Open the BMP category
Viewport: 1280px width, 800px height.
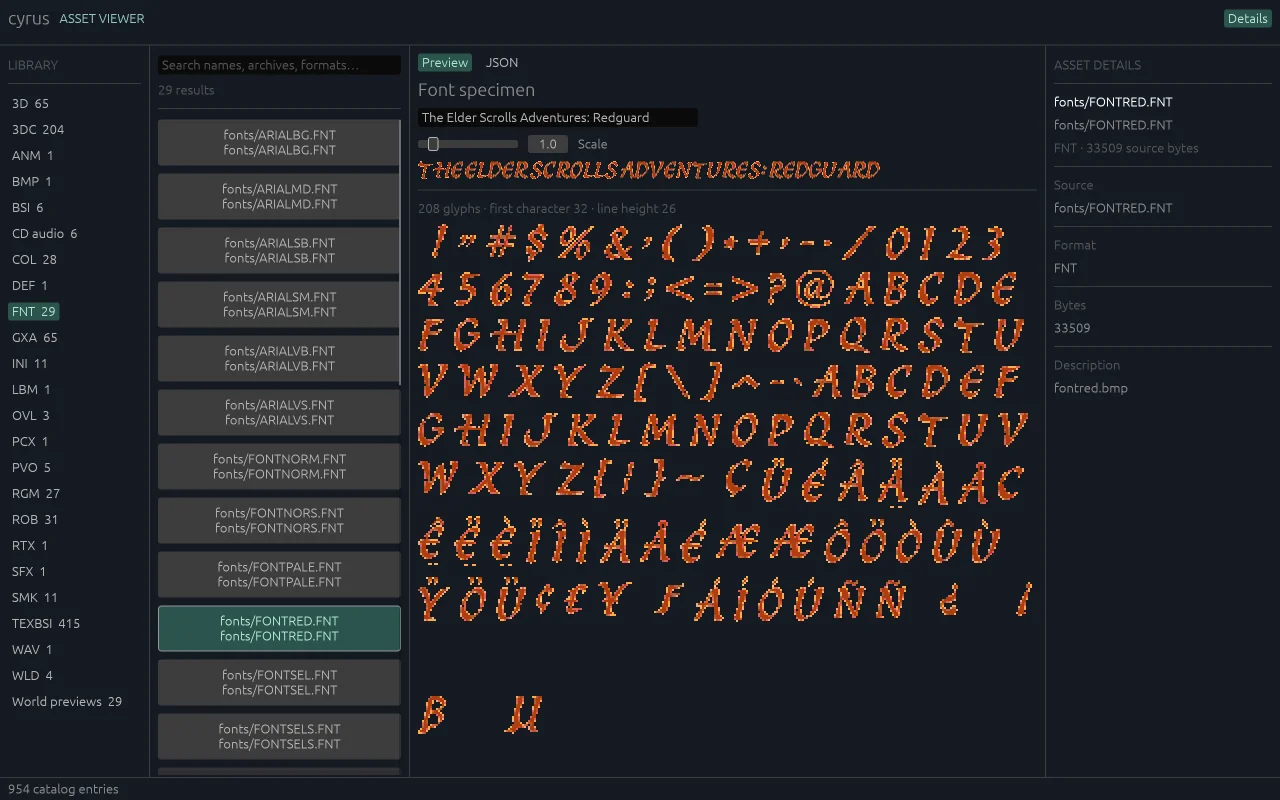[32, 181]
